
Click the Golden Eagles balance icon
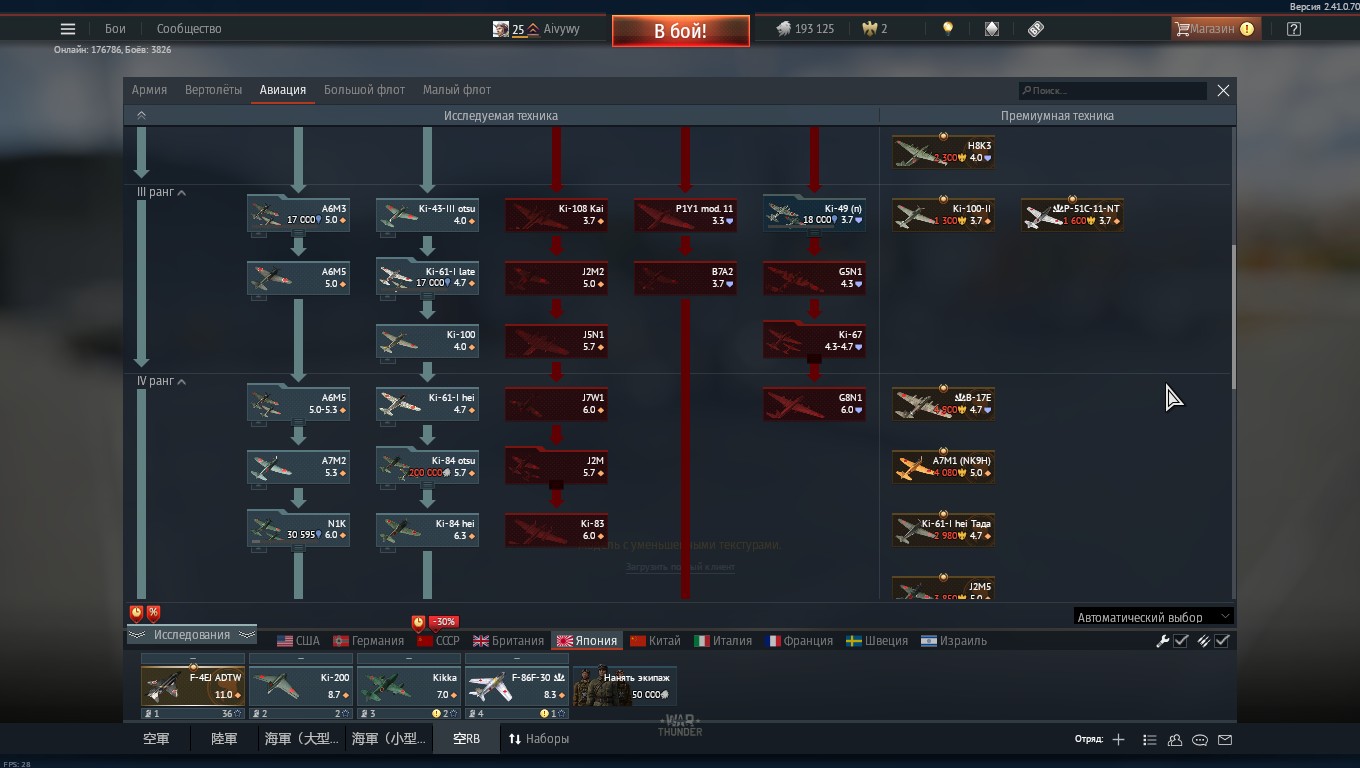(870, 29)
